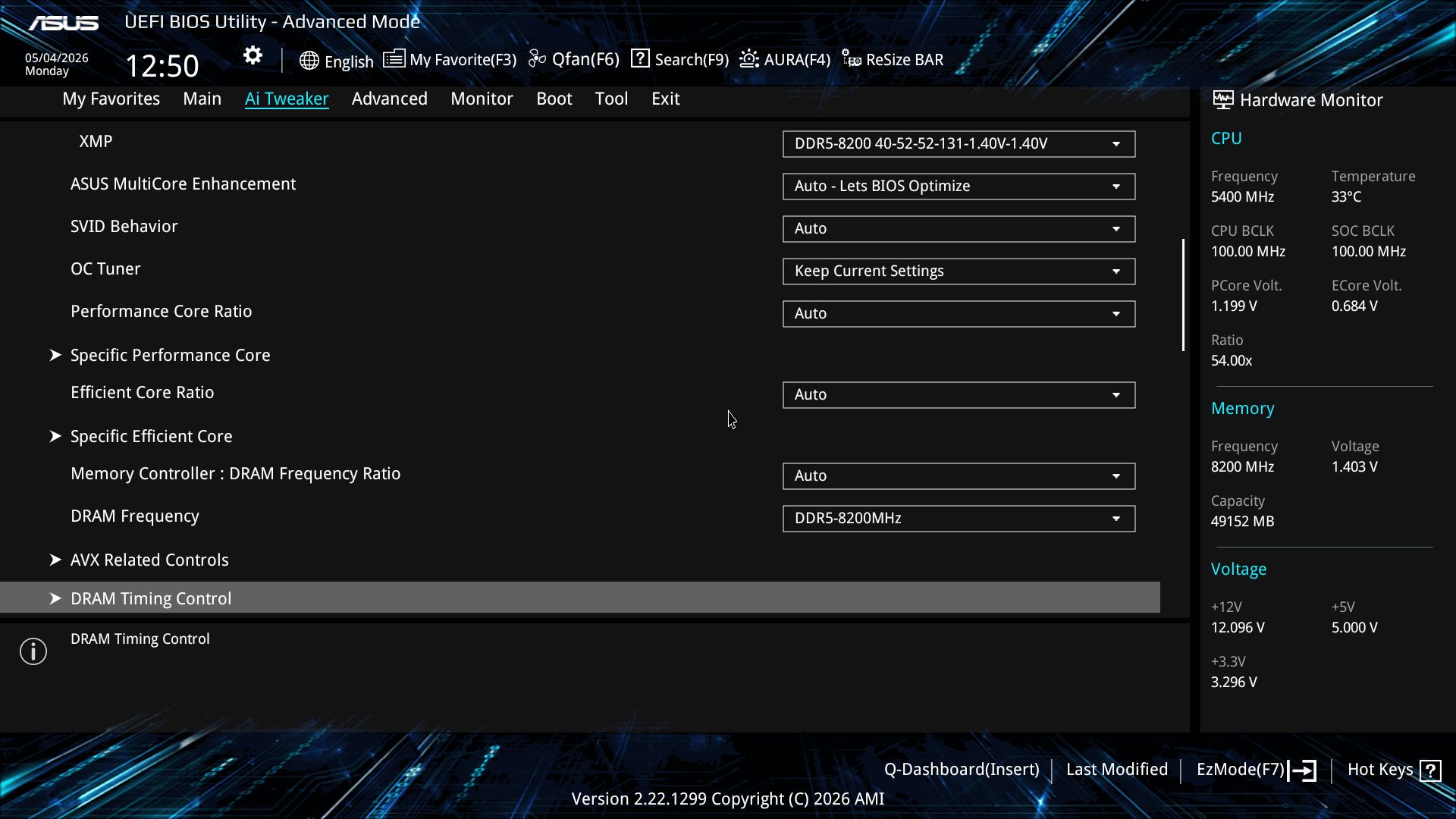
Task: Switch to Boot tab
Action: (554, 99)
